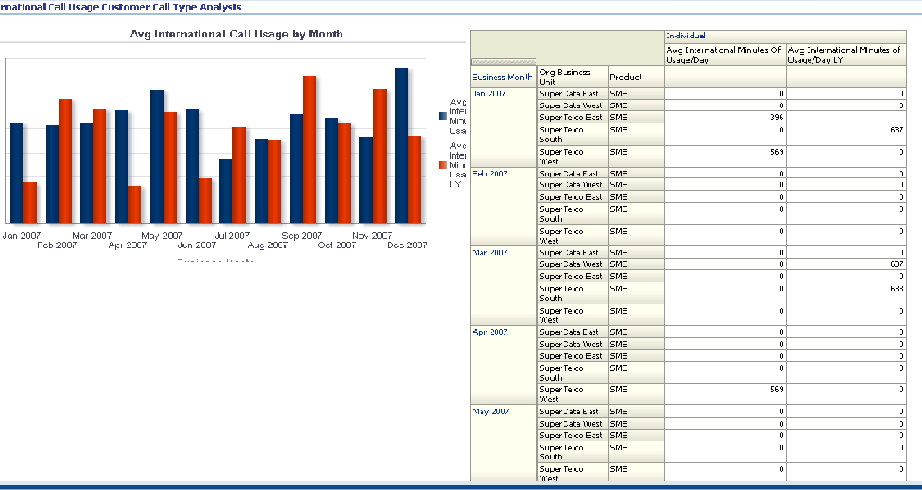
Task: Click the Avg International Minutes Usage/Day LY header
Action: [845, 55]
